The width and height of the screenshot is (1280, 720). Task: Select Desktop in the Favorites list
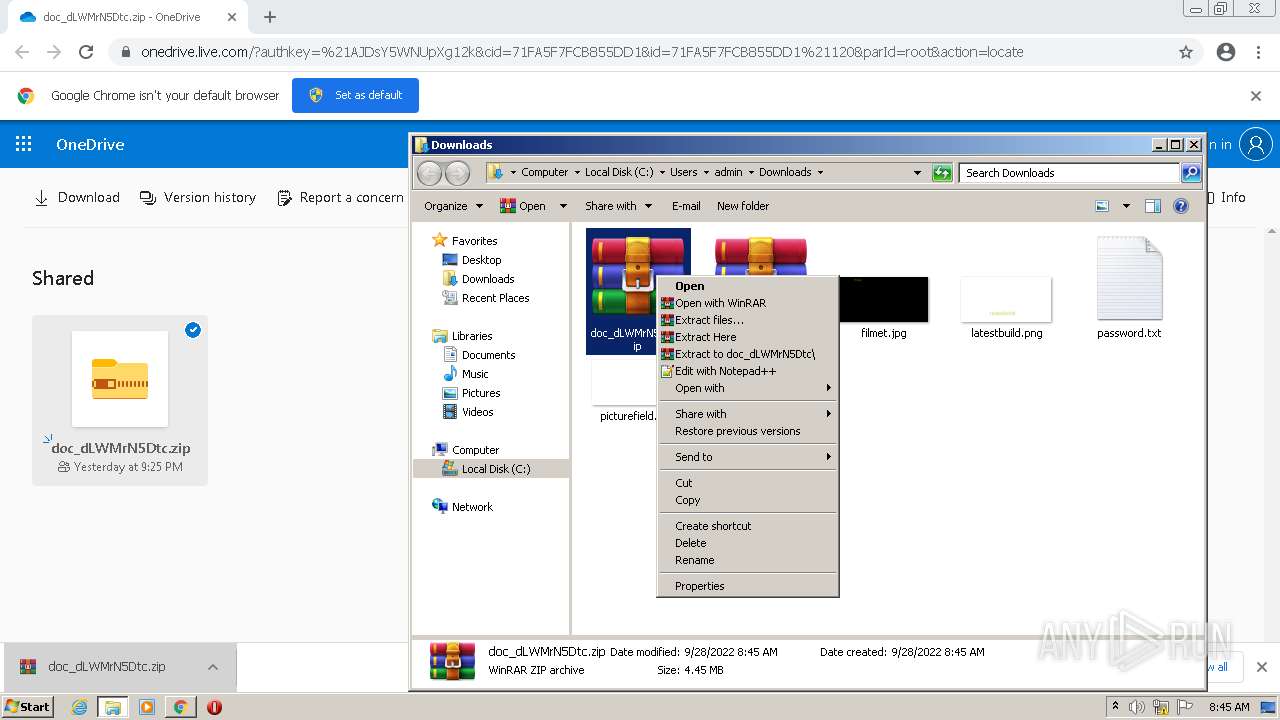471,260
